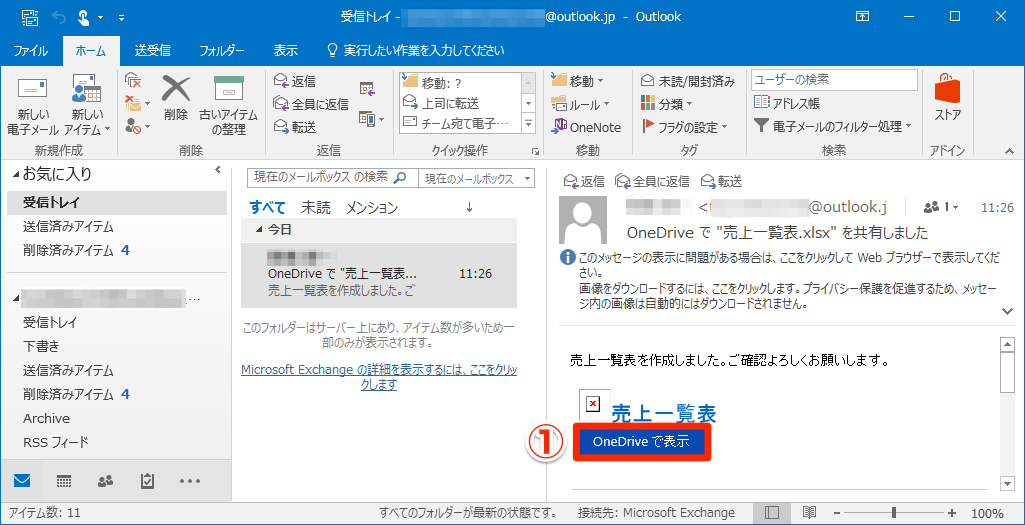The width and height of the screenshot is (1025, 525).
Task: Click the reply with meeting icon
Action: (367, 88)
